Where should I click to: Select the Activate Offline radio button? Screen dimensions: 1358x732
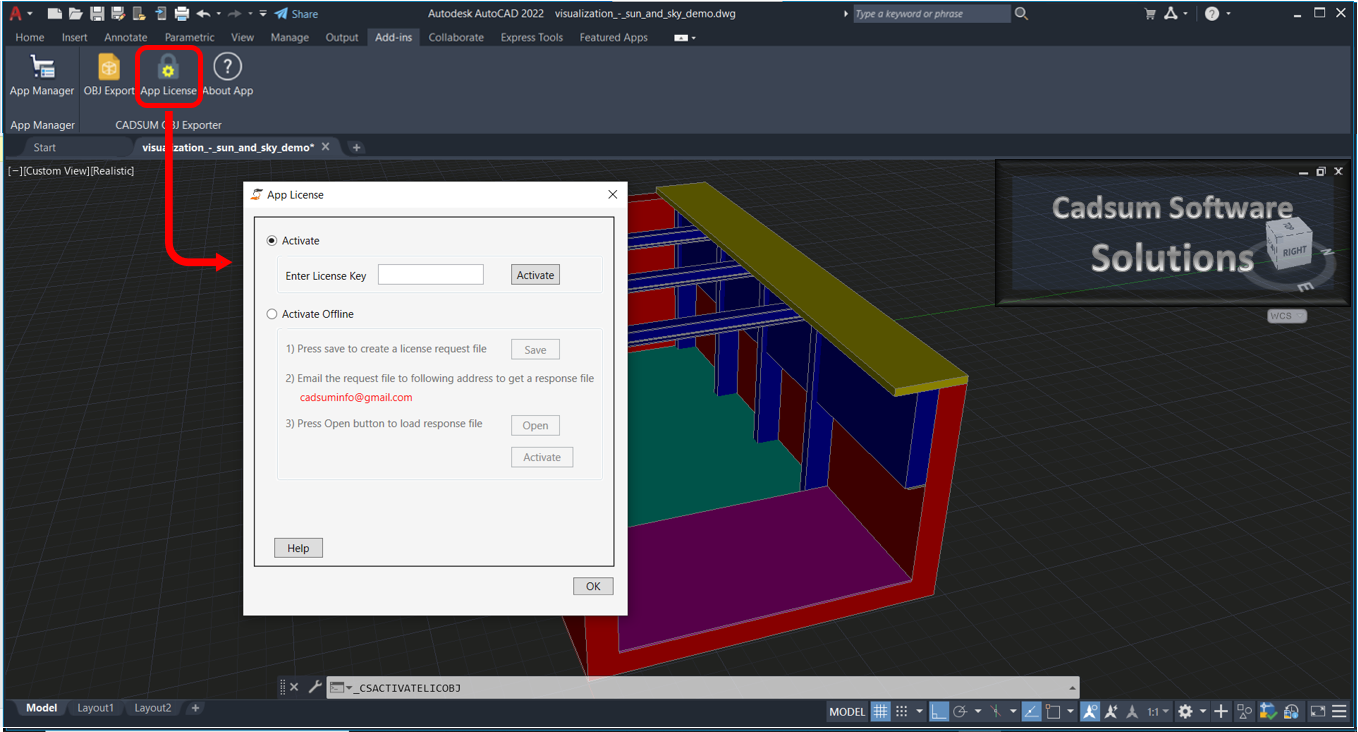[x=271, y=313]
